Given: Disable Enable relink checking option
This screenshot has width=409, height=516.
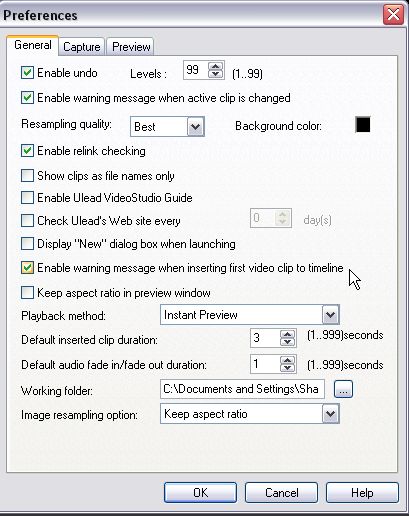Looking at the screenshot, I should (x=27, y=151).
